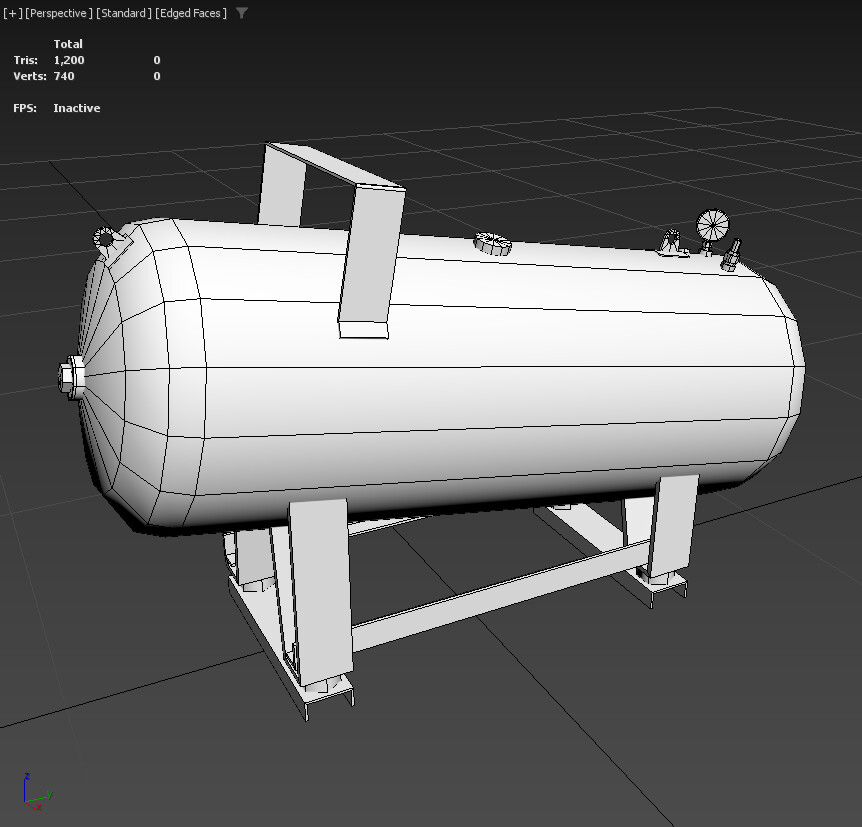Image resolution: width=862 pixels, height=827 pixels.
Task: Open the [Edged Faces] shading menu
Action: coord(189,13)
